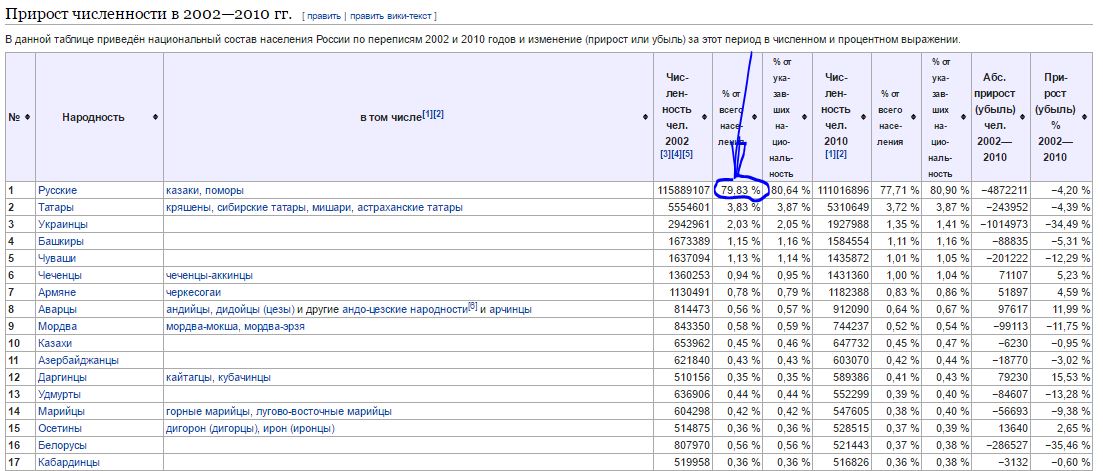Follow the 'горные марийцы' link
The height and width of the screenshot is (471, 1103).
(x=208, y=411)
